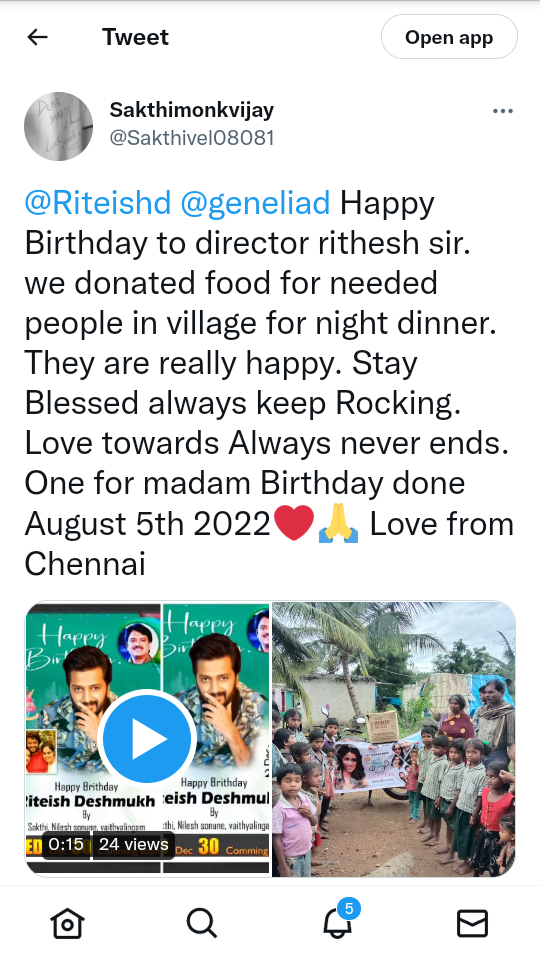
Task: Open the village children photo
Action: (x=394, y=739)
